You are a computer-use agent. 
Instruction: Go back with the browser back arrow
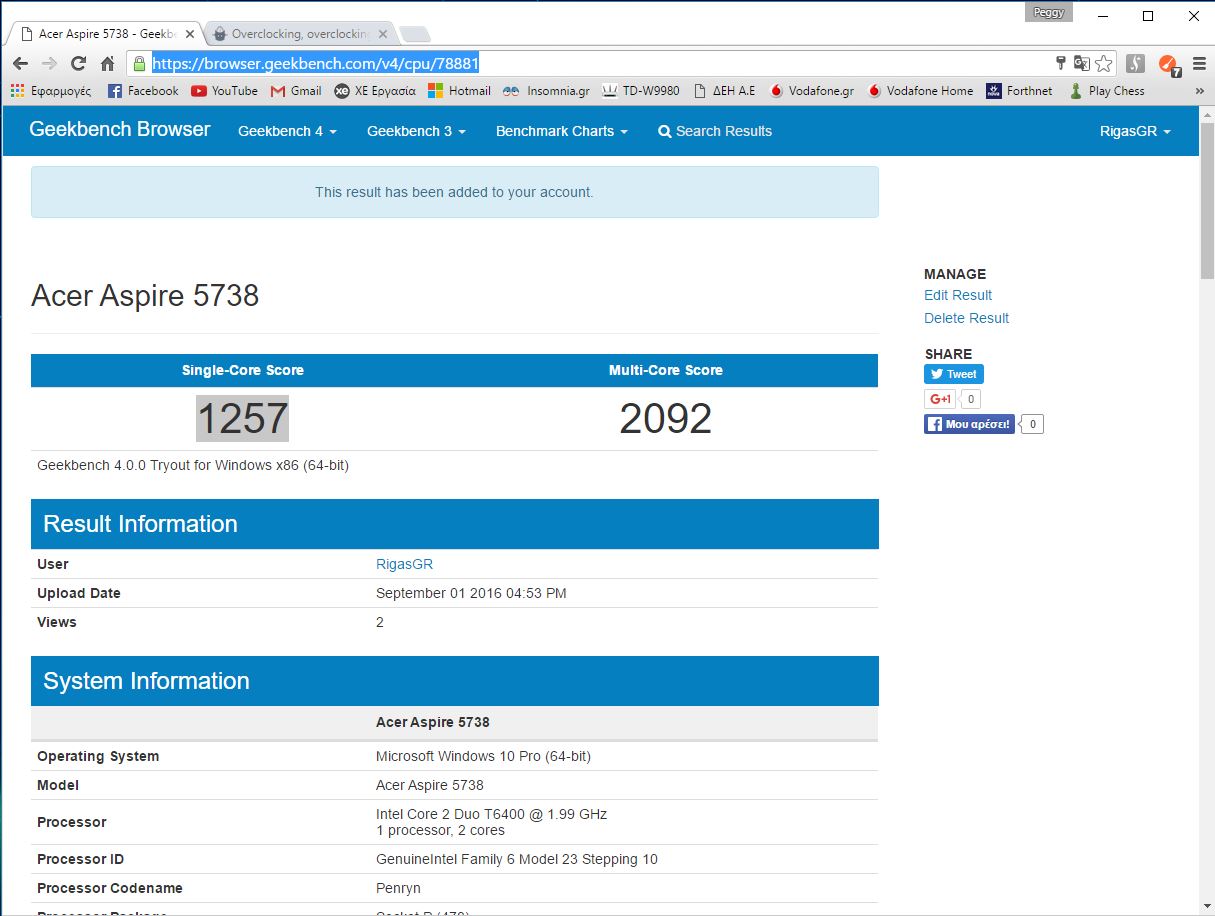tap(20, 64)
